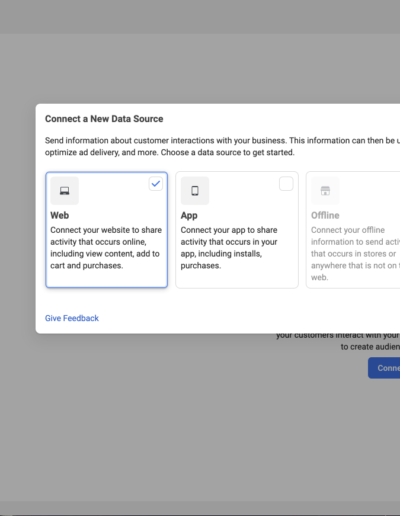
Task: Click the phone icon on App card
Action: 195,191
